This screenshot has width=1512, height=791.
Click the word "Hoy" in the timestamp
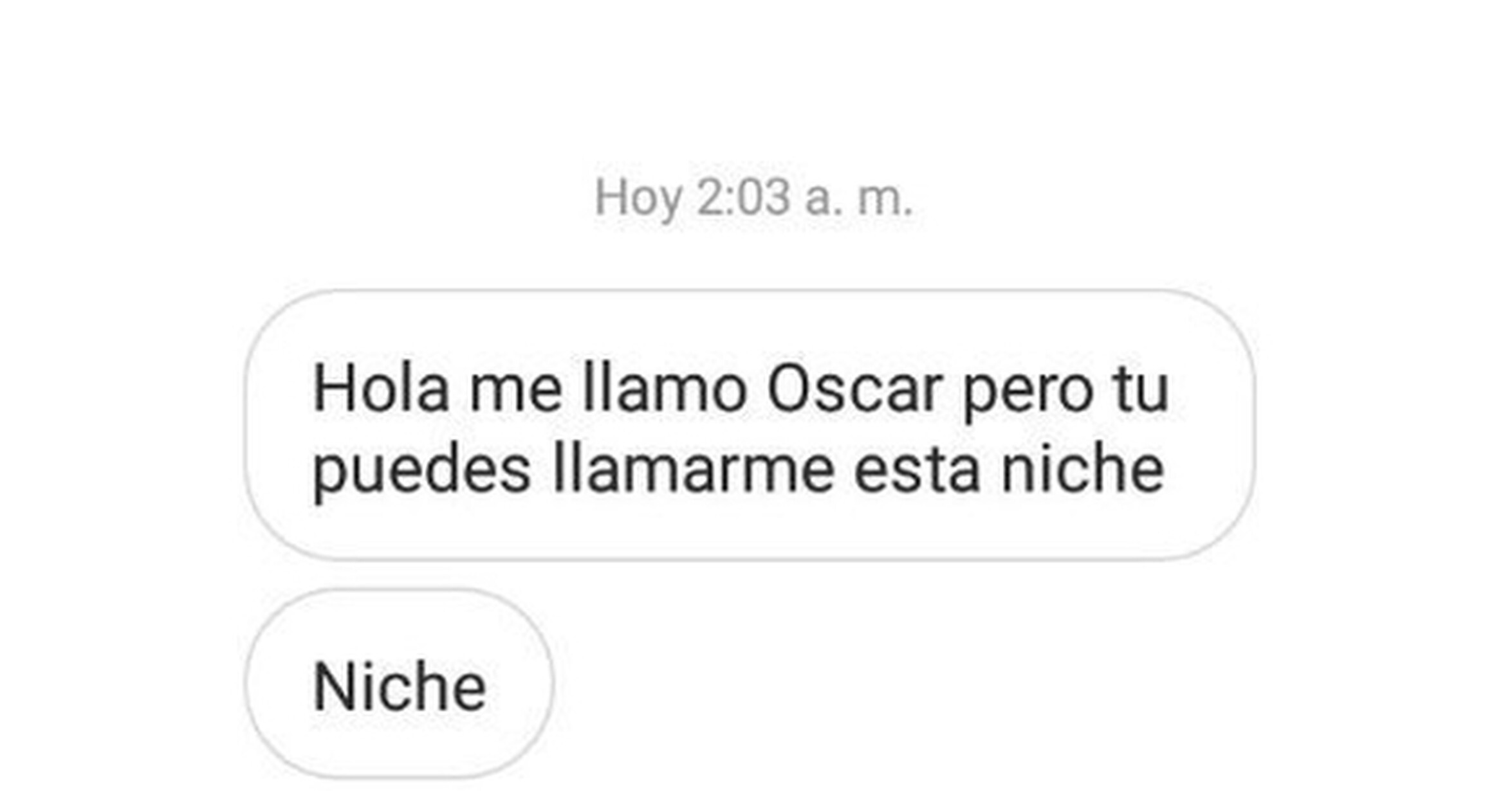[638, 199]
